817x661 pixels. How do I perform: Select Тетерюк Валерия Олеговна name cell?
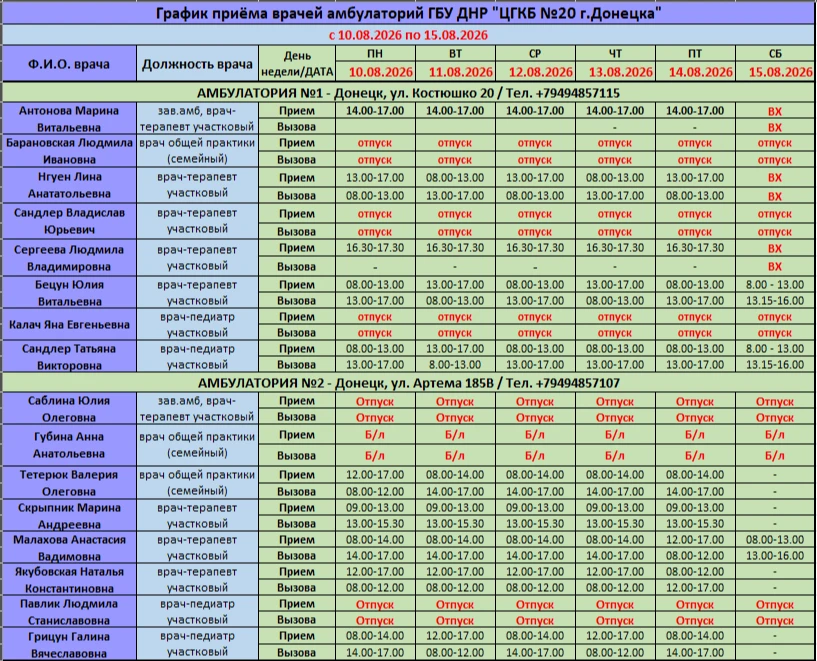pyautogui.click(x=69, y=483)
